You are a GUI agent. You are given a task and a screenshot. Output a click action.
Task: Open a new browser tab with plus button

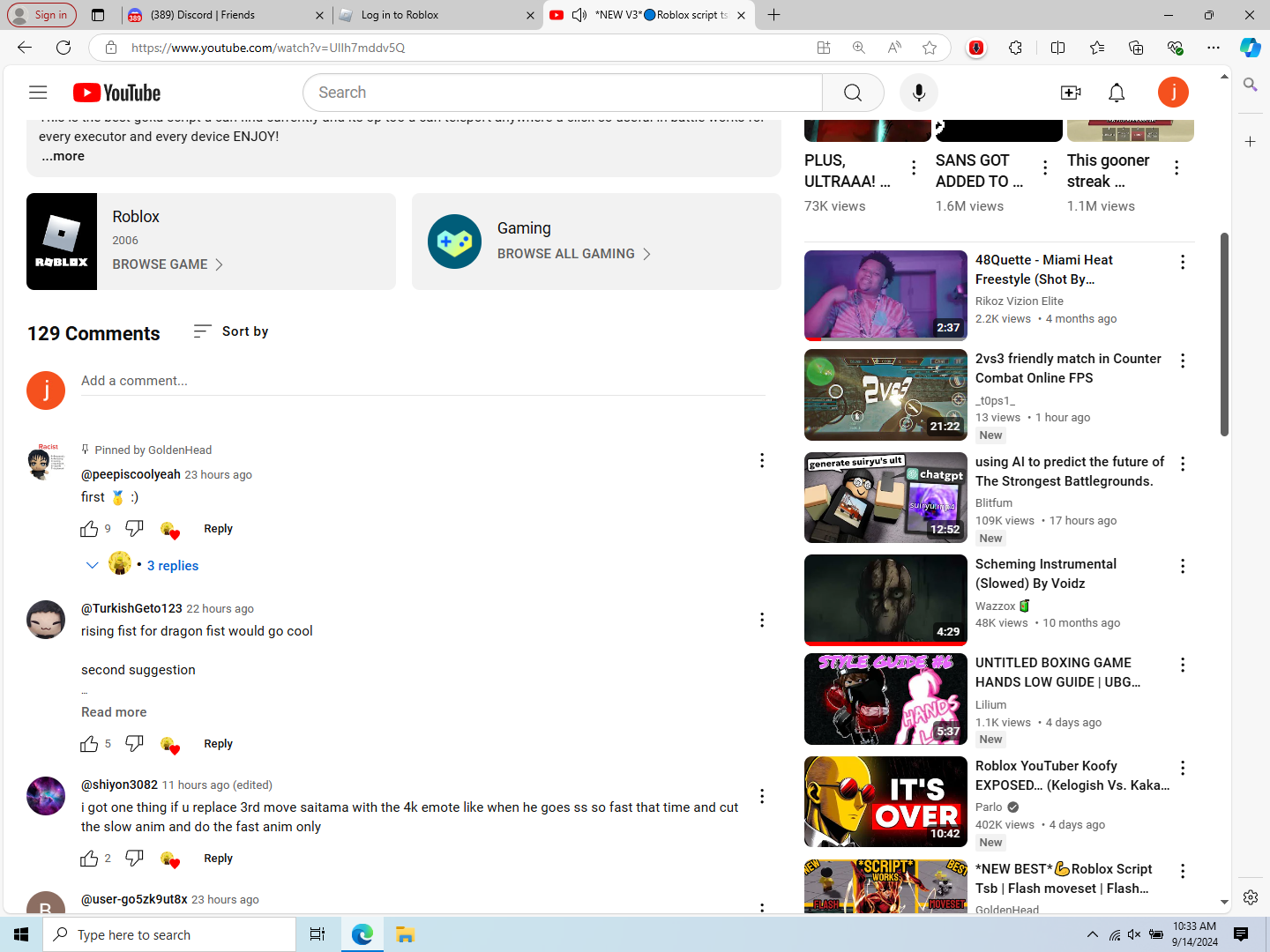pos(774,15)
